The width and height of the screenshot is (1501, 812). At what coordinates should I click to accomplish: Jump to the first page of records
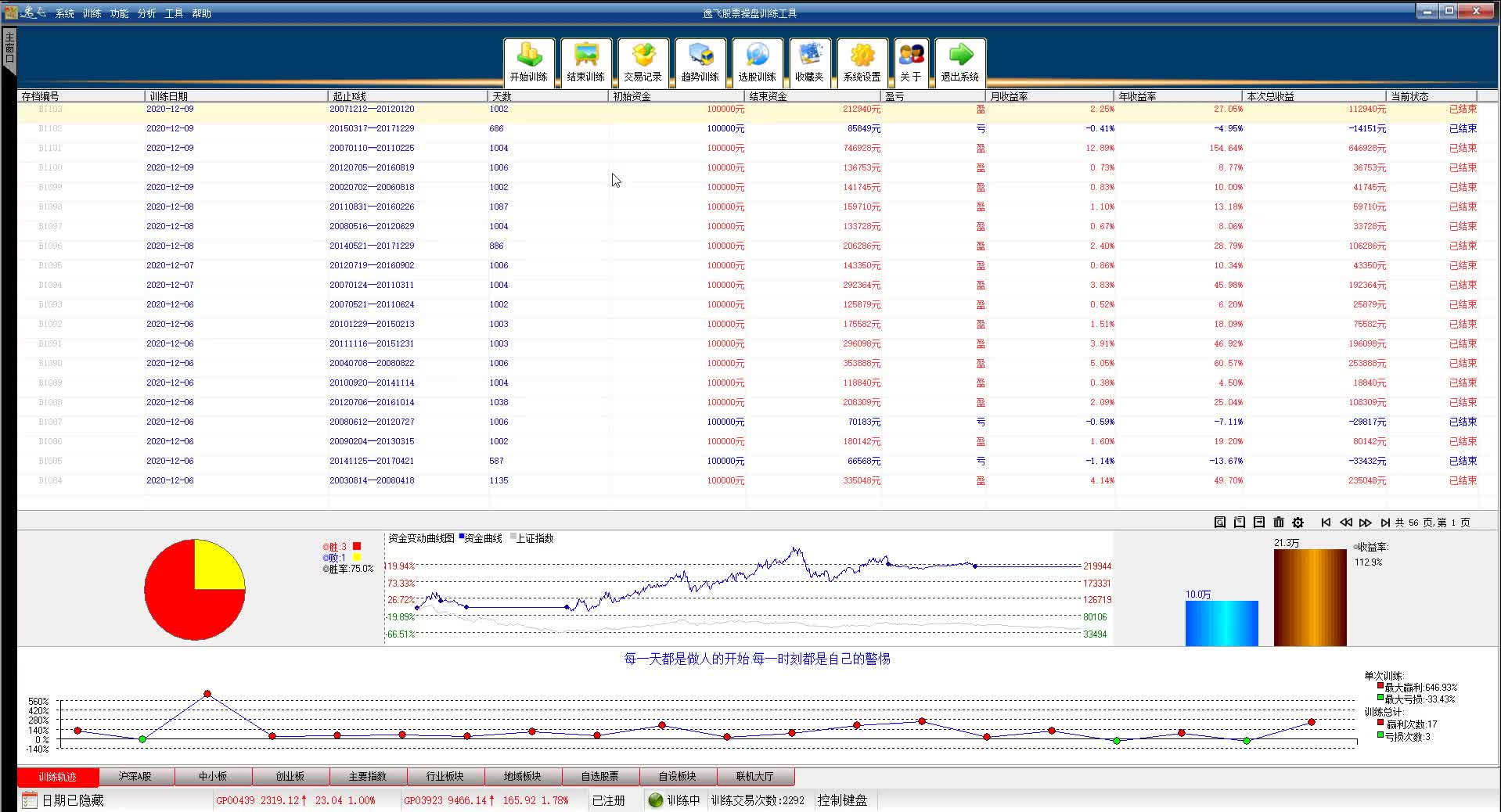tap(1326, 523)
